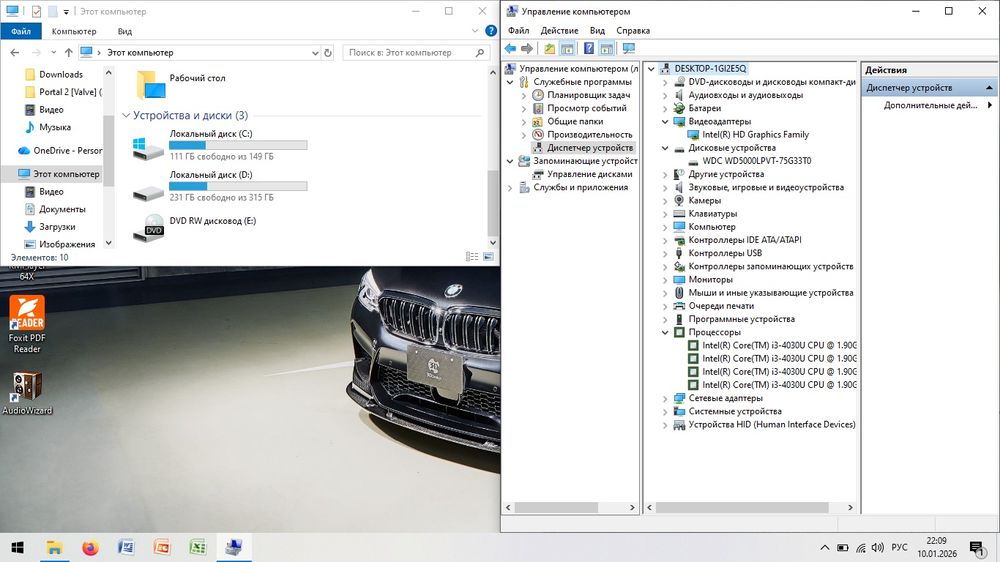Select Управление дисками in console tree

pos(589,174)
